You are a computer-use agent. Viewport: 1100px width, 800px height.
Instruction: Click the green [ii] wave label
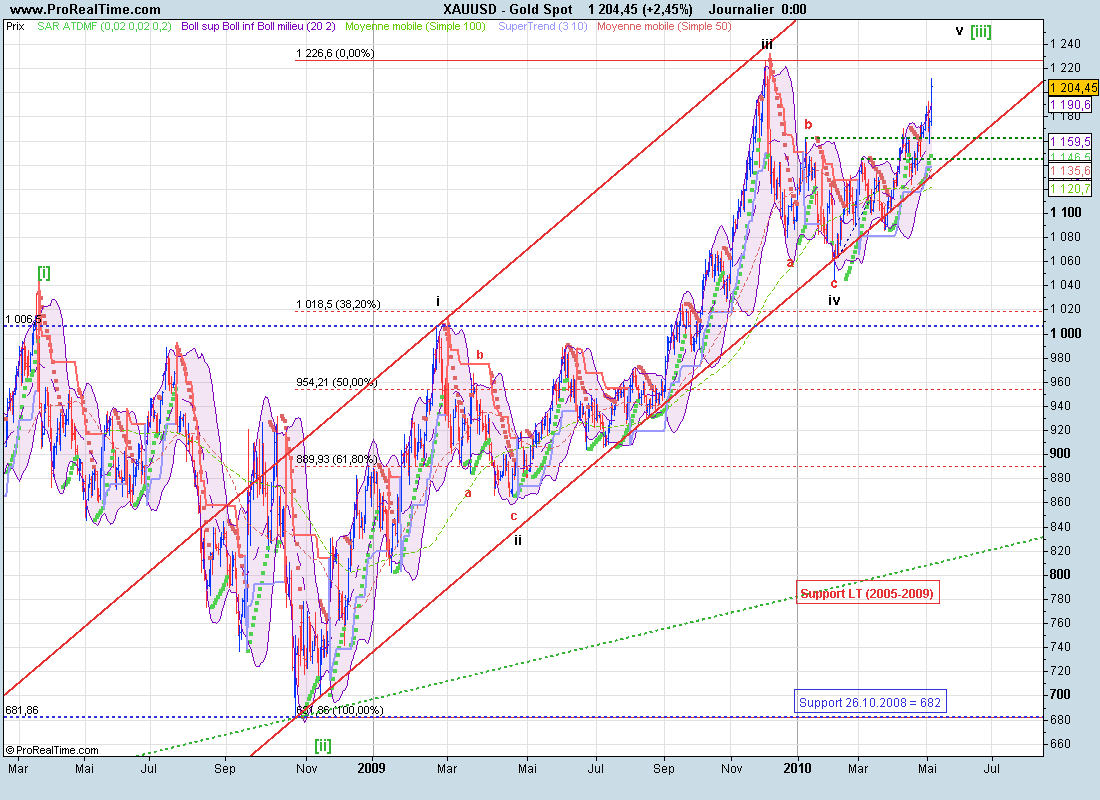(323, 745)
